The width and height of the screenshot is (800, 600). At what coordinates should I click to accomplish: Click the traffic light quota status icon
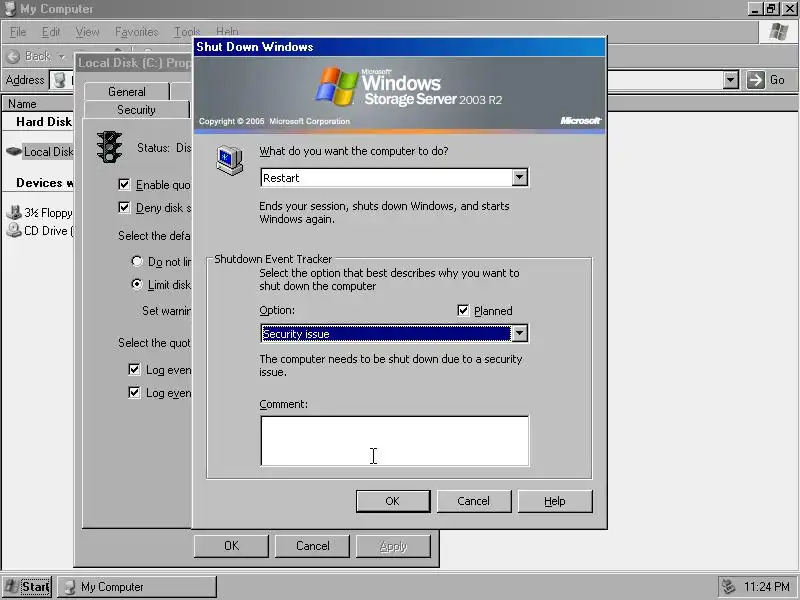(x=110, y=147)
